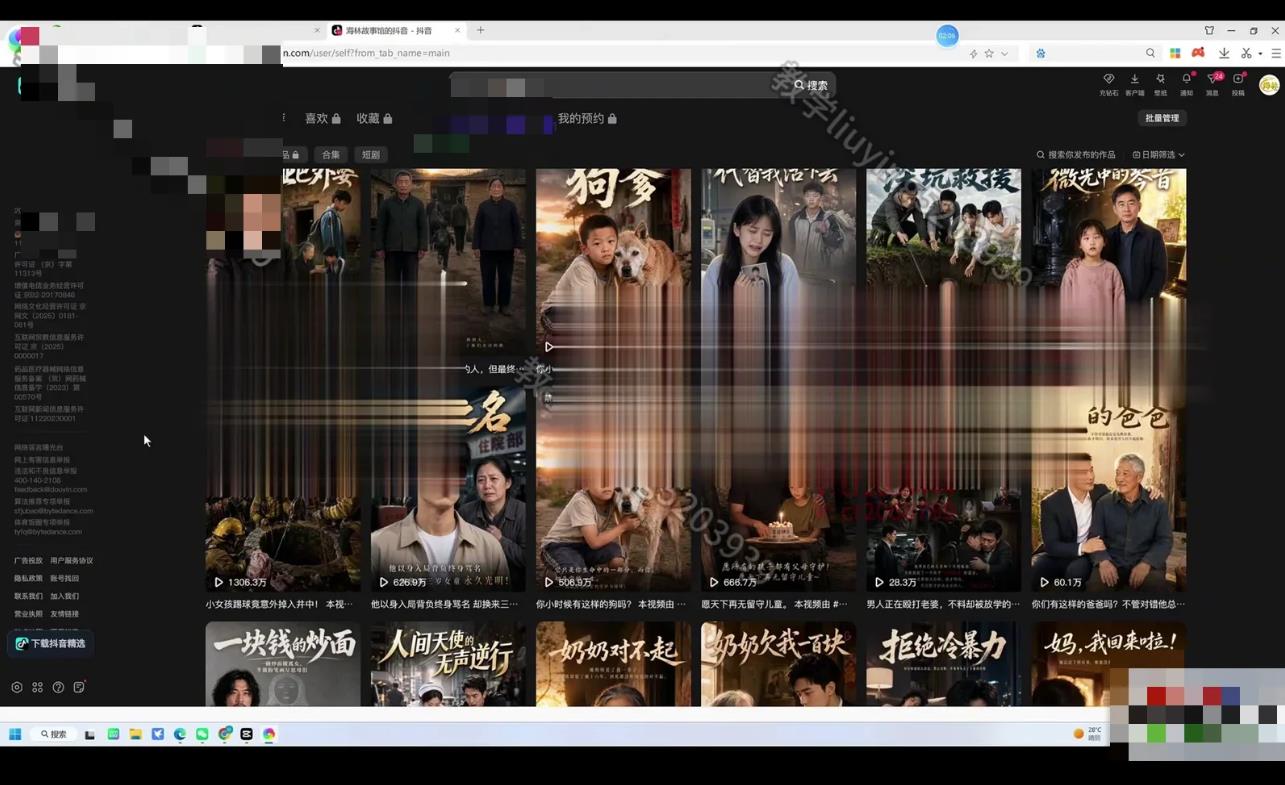Image resolution: width=1285 pixels, height=785 pixels.
Task: Open the sidebar feedback note icon
Action: tap(79, 687)
